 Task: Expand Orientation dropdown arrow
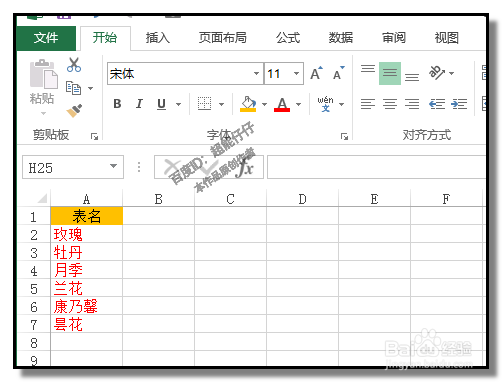coord(452,73)
